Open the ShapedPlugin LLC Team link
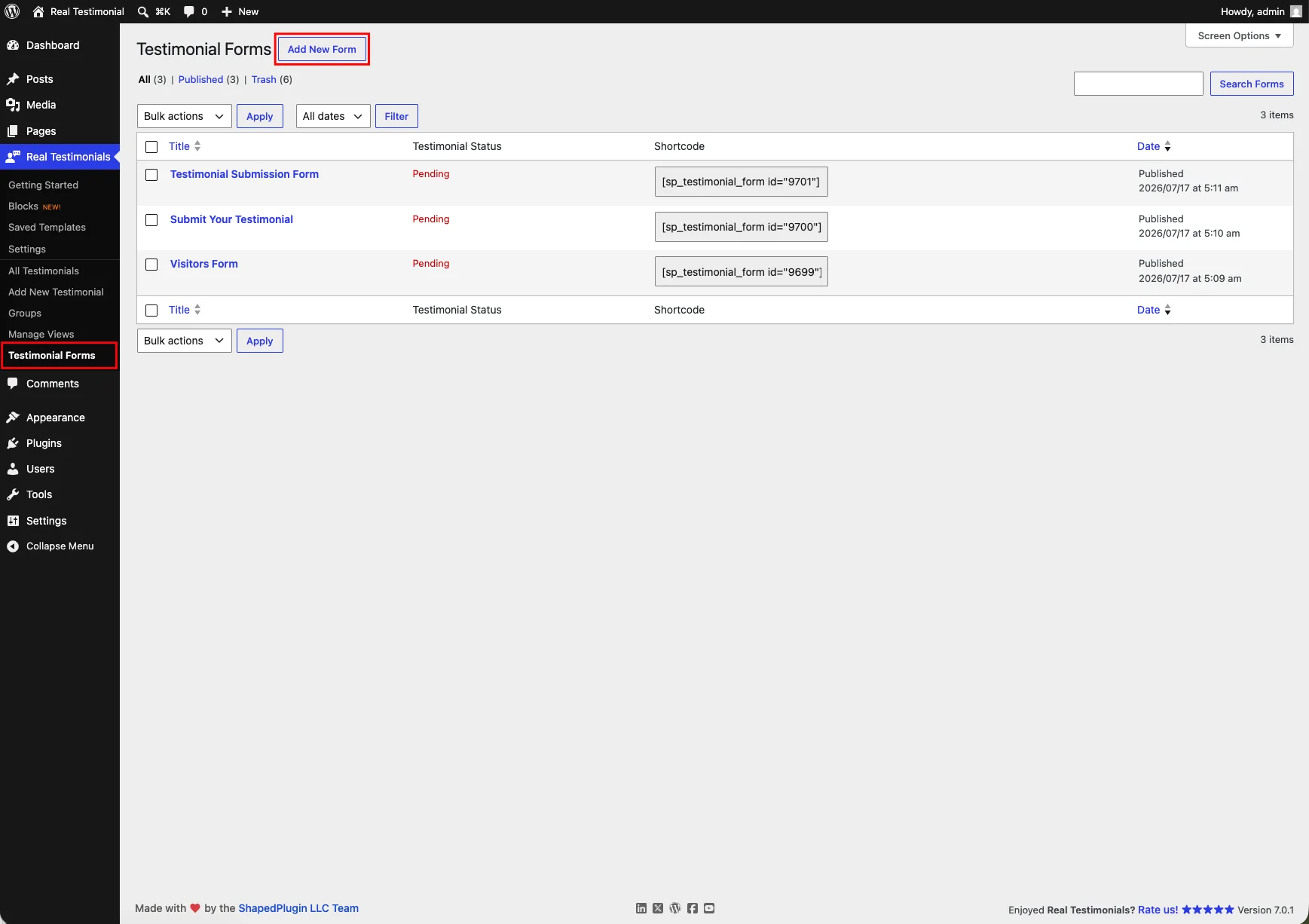This screenshot has width=1309, height=924. pyautogui.click(x=298, y=908)
